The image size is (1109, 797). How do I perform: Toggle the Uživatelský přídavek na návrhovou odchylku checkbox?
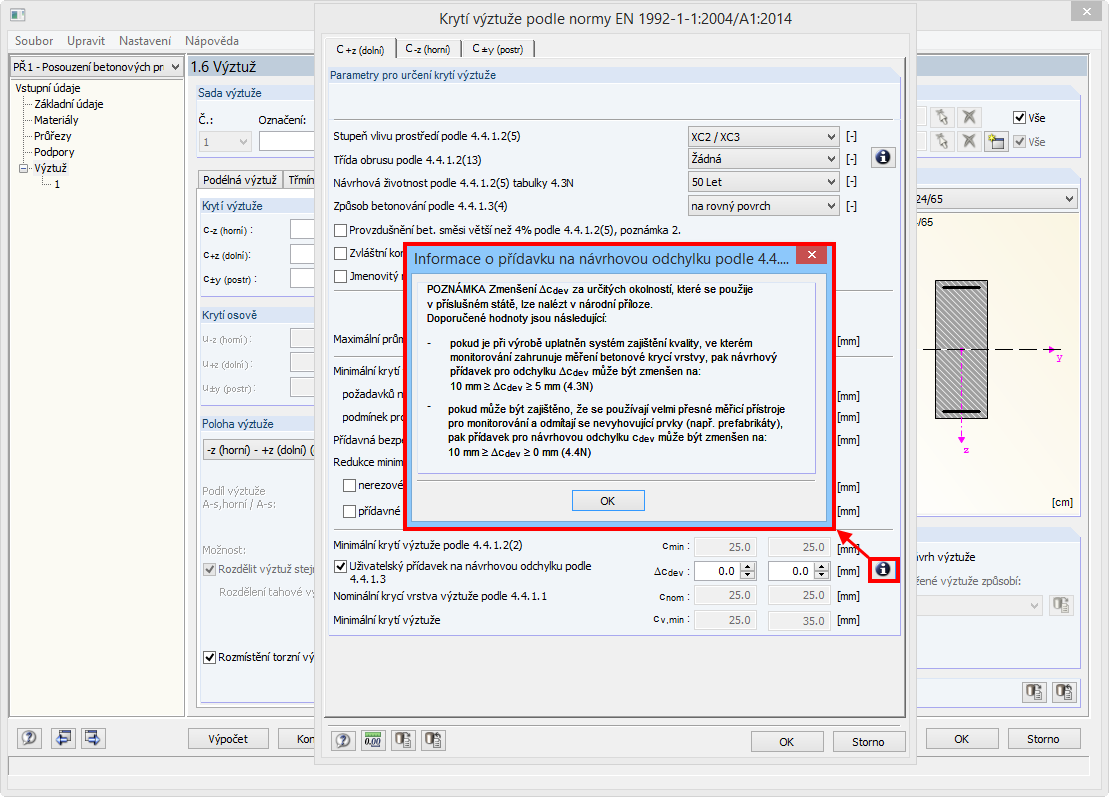point(342,564)
